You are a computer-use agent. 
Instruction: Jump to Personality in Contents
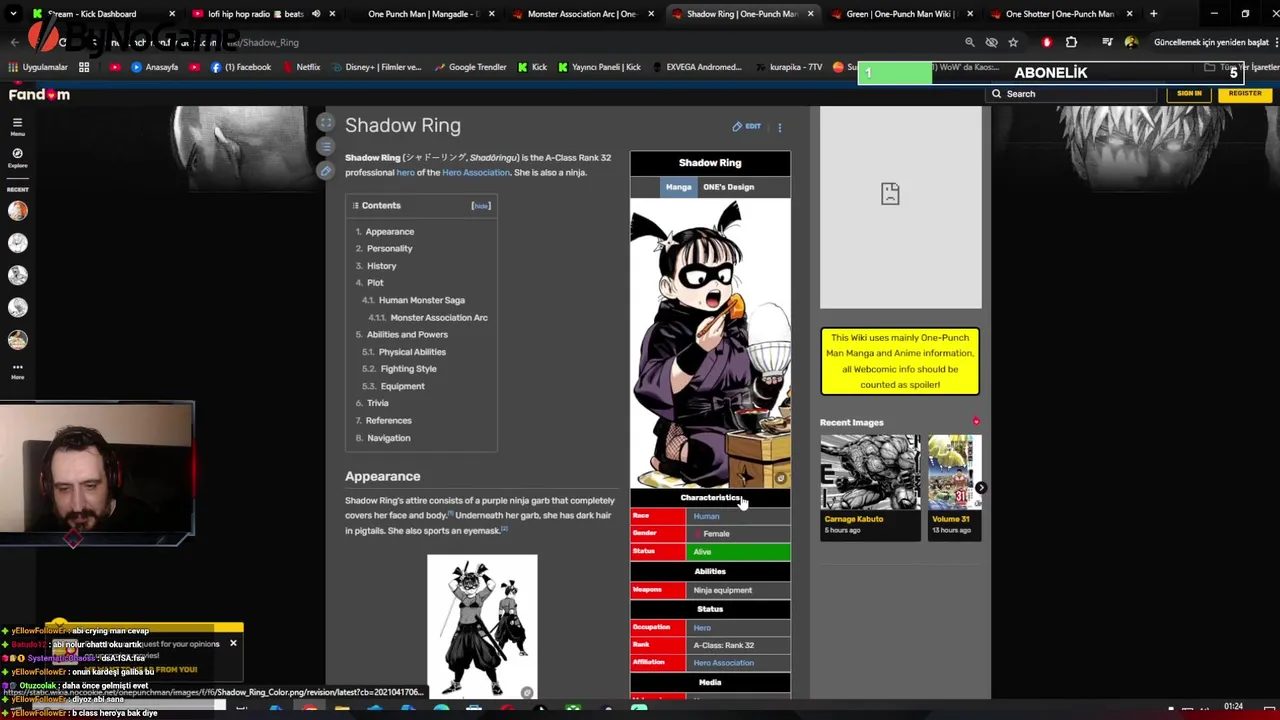click(389, 249)
